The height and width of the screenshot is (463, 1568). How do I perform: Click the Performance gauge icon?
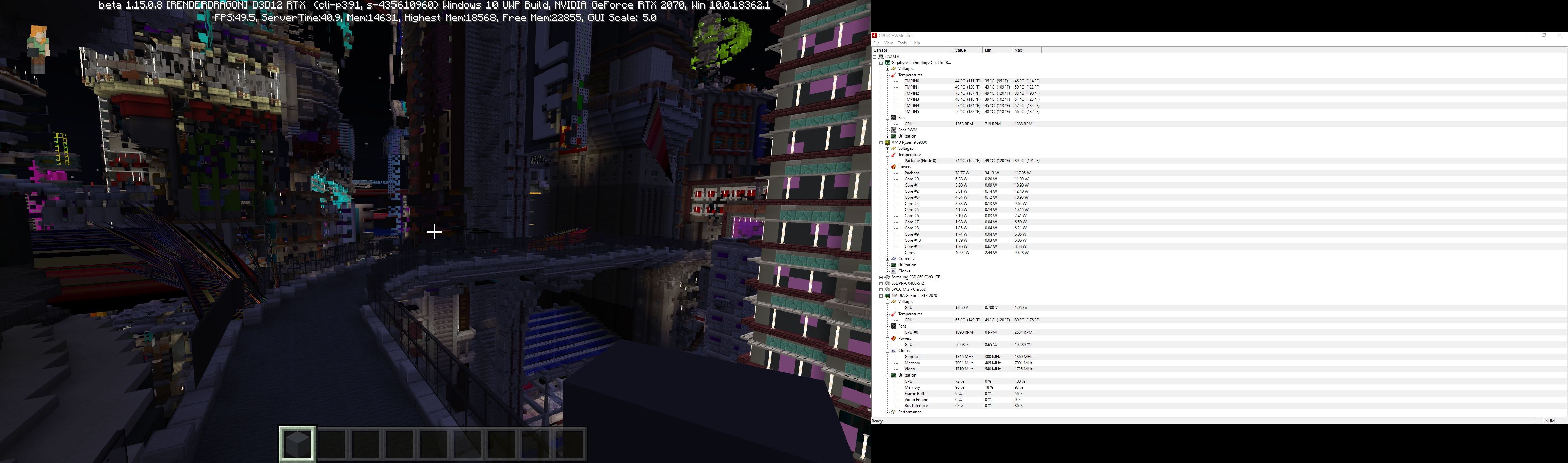click(893, 412)
